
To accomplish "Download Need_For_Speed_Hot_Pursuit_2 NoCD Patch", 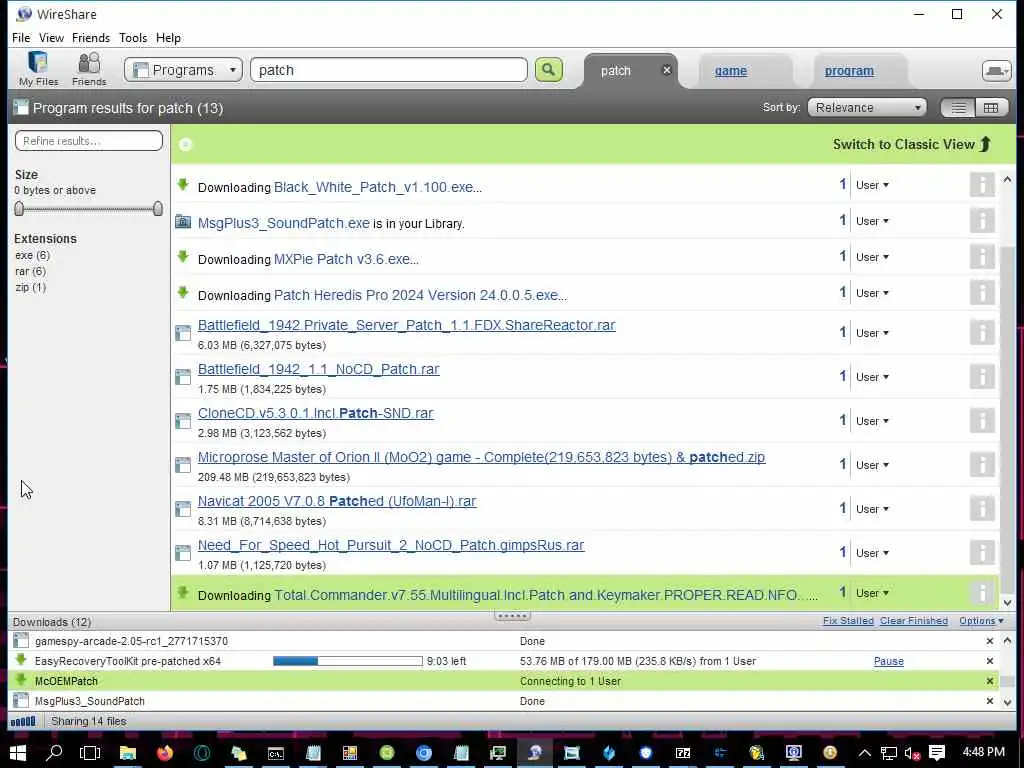I will (x=391, y=545).
